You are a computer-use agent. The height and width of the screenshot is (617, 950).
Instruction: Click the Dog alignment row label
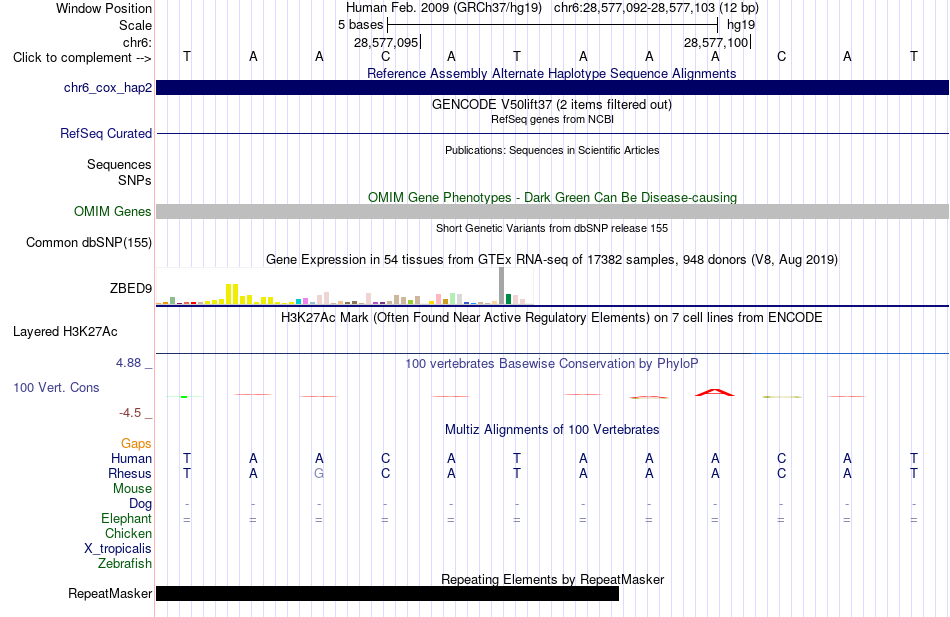point(141,504)
